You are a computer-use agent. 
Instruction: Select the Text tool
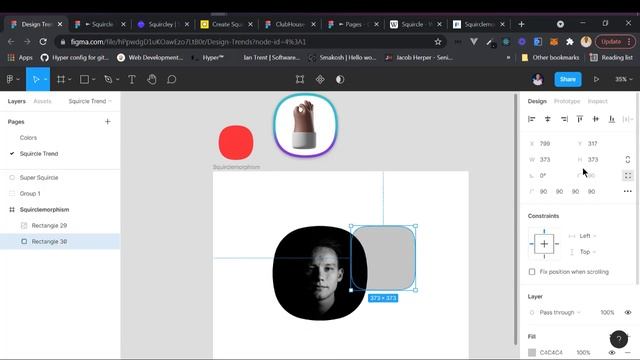[132, 79]
